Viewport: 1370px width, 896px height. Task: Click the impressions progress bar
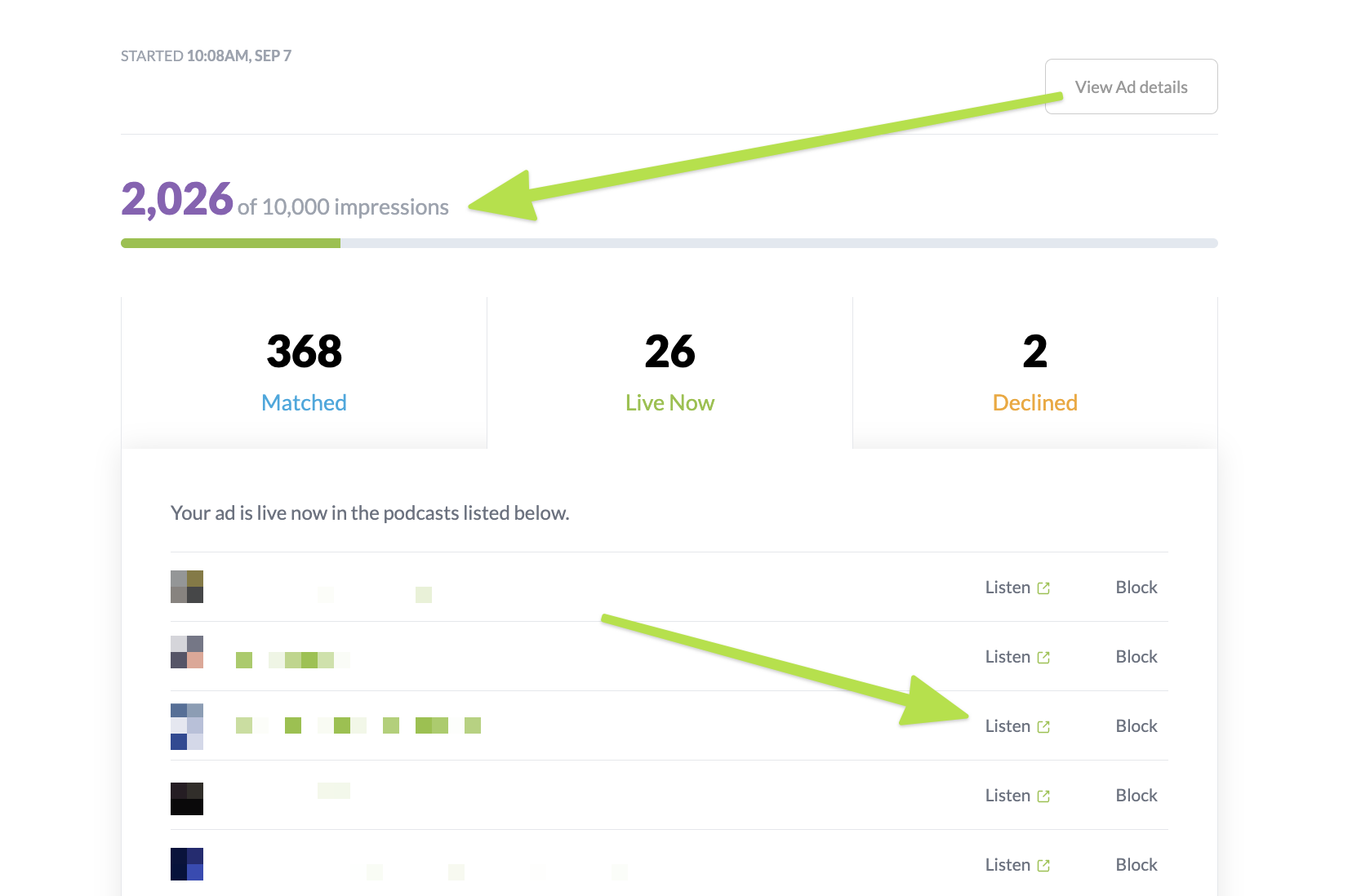(x=669, y=243)
